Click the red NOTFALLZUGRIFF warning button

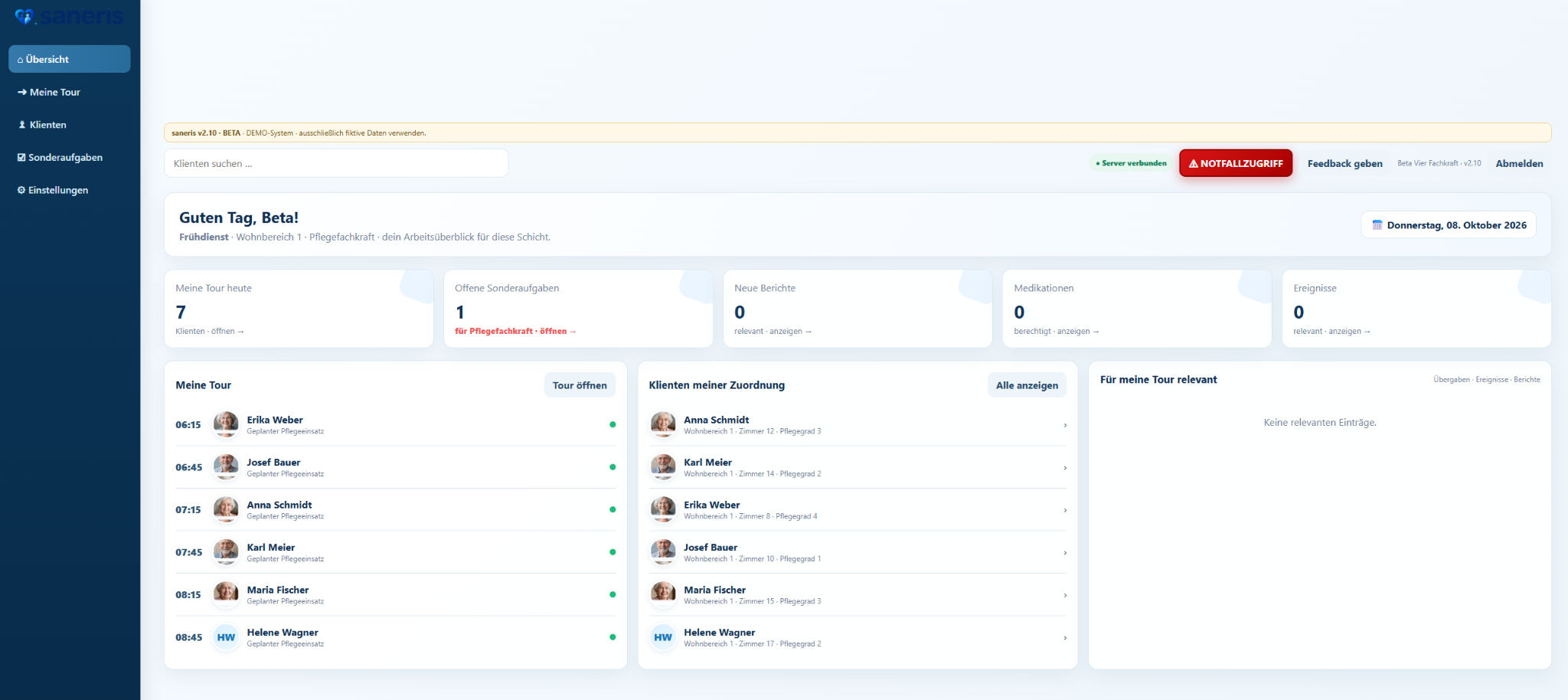(1236, 163)
